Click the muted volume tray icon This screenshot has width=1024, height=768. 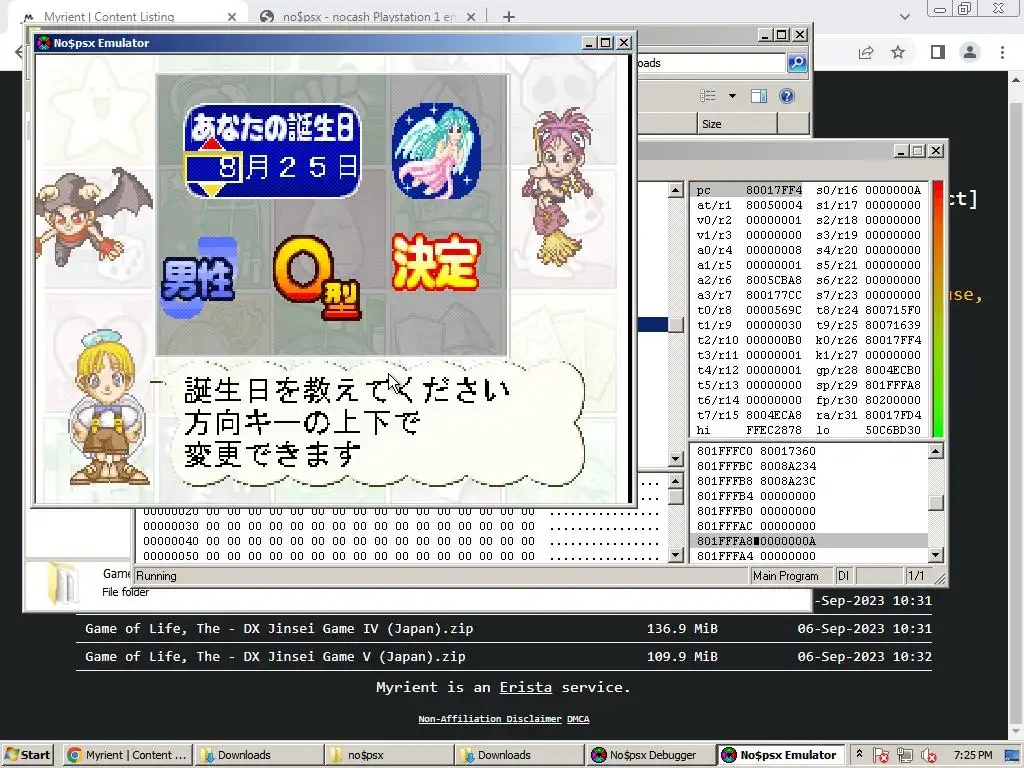(928, 756)
